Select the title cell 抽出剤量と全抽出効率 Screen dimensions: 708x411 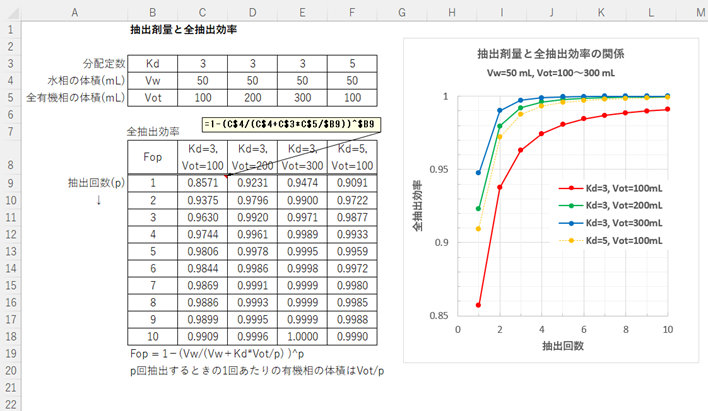tap(183, 30)
